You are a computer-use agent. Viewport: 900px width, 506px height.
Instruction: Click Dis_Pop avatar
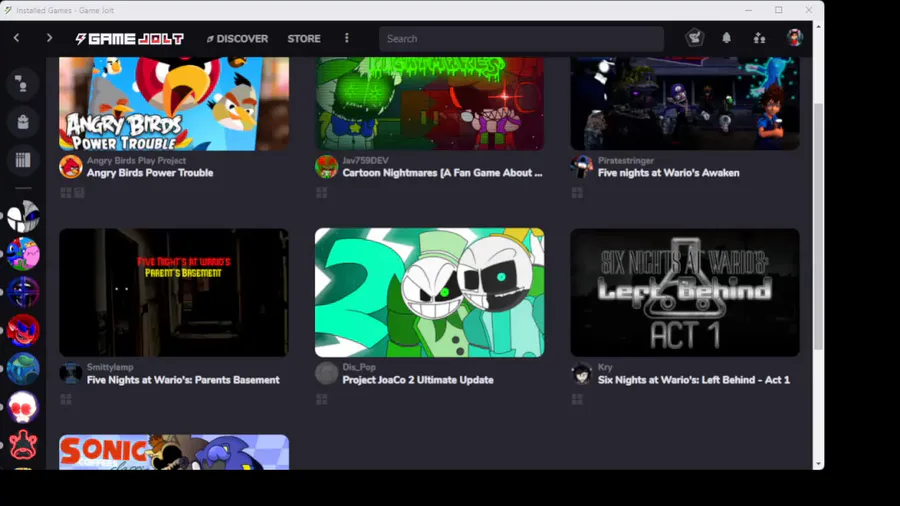point(326,373)
